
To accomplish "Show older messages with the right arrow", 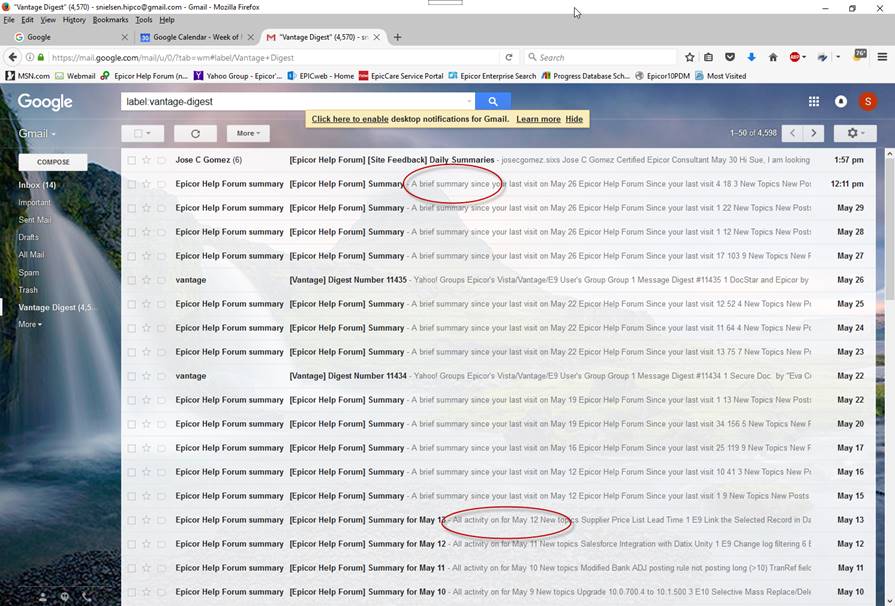I will (x=813, y=133).
